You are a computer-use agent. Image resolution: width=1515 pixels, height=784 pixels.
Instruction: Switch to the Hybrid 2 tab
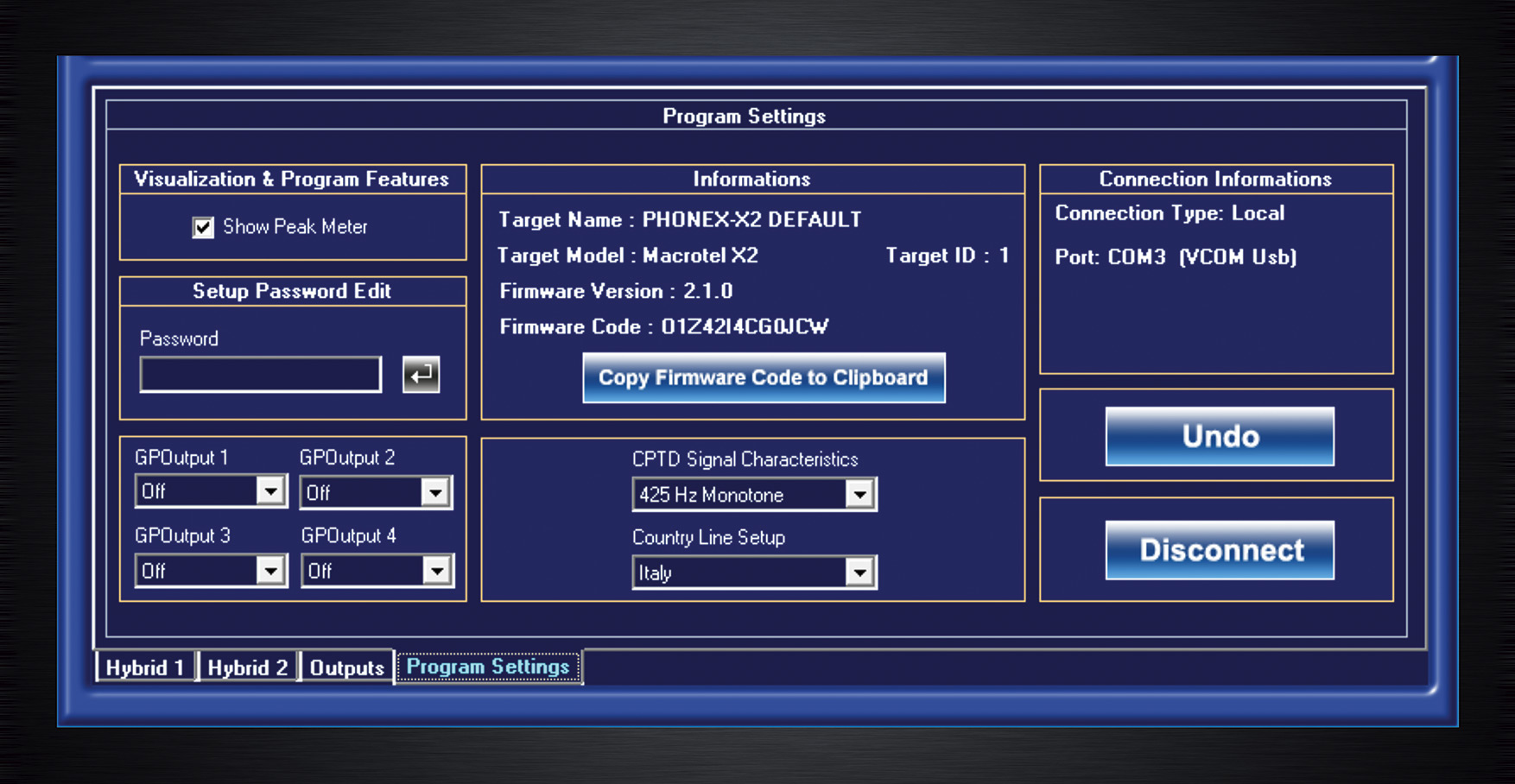tap(247, 667)
